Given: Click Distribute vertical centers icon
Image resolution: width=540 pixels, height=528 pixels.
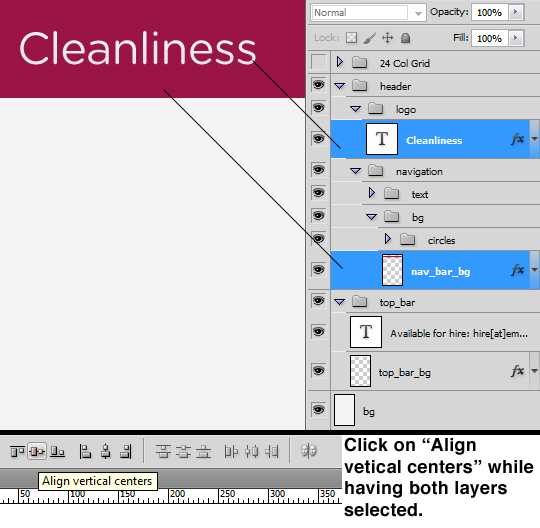Looking at the screenshot, I should [x=184, y=451].
